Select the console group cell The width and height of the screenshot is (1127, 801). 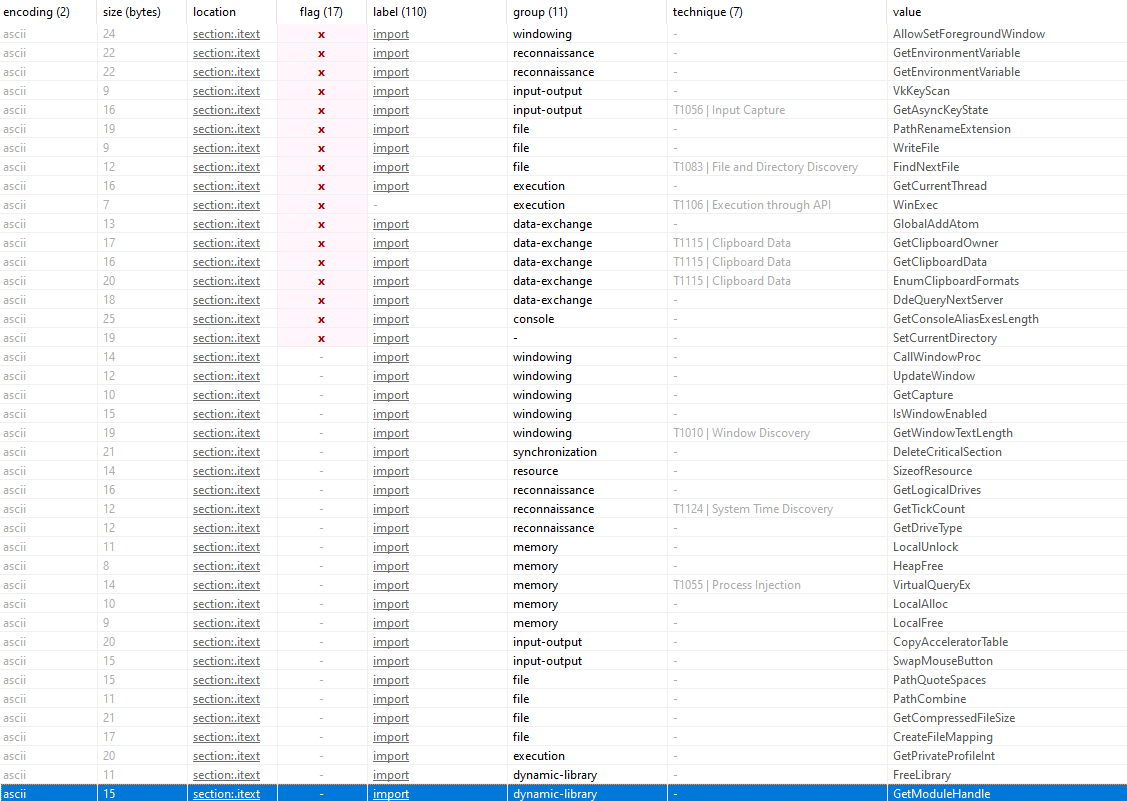pyautogui.click(x=533, y=319)
